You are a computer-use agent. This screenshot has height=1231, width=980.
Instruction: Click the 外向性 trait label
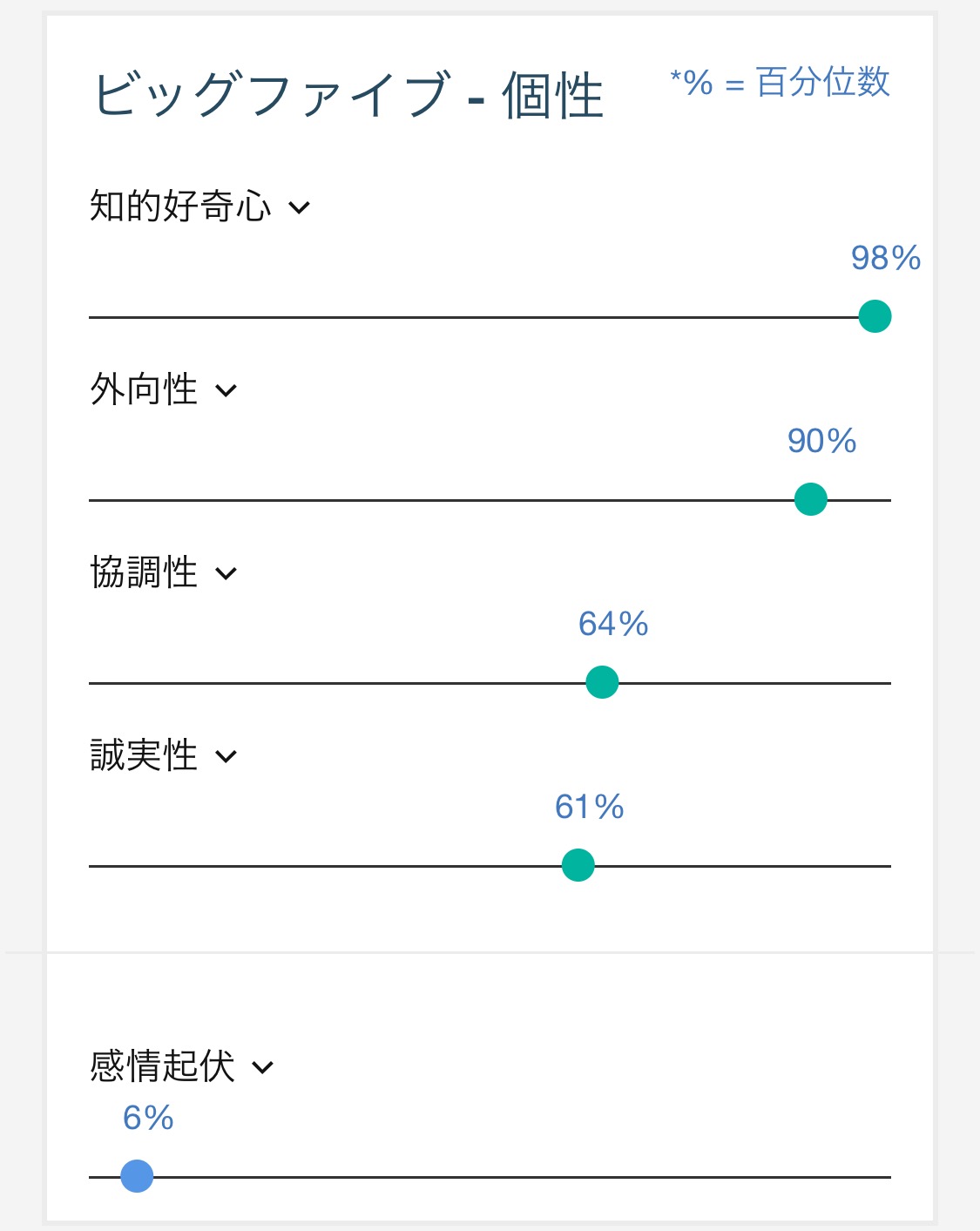[x=144, y=389]
